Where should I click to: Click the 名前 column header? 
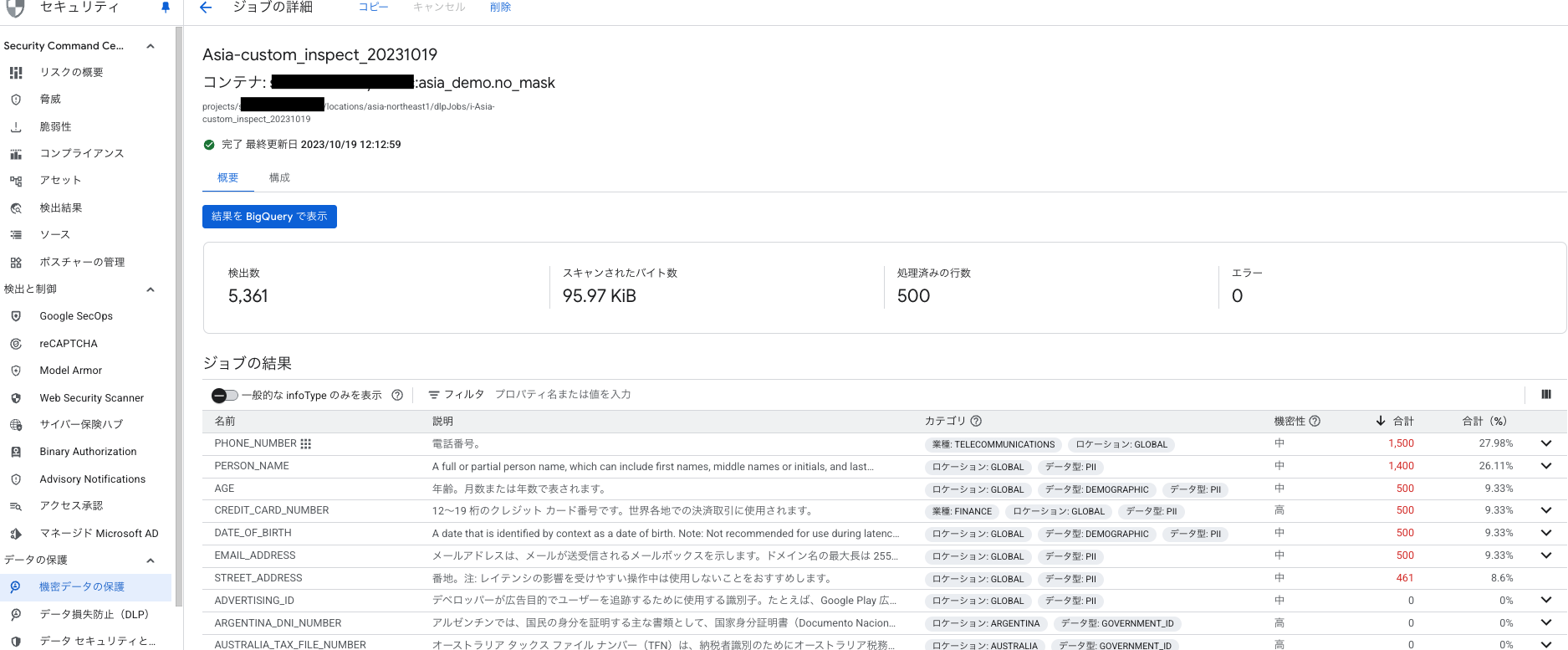[225, 422]
